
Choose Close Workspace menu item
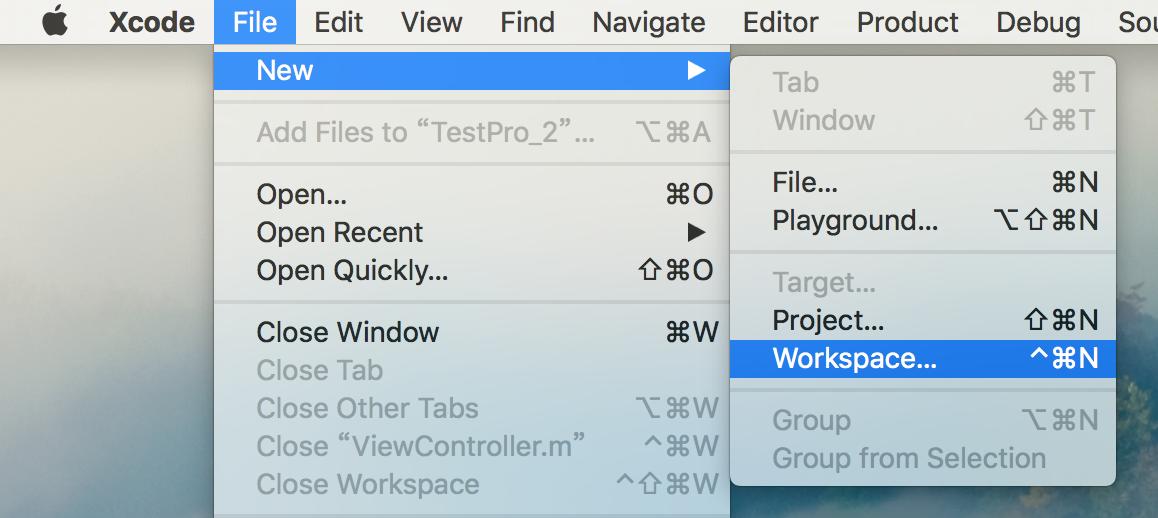[472, 485]
